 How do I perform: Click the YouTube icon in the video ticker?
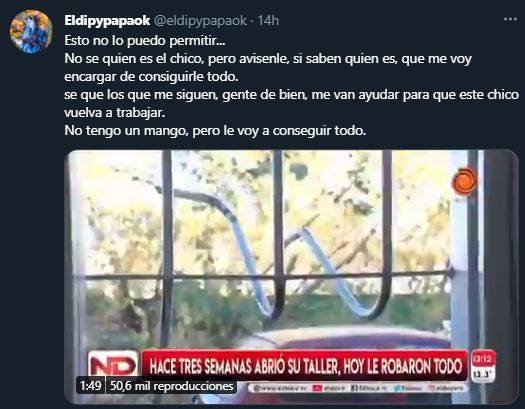317,388
